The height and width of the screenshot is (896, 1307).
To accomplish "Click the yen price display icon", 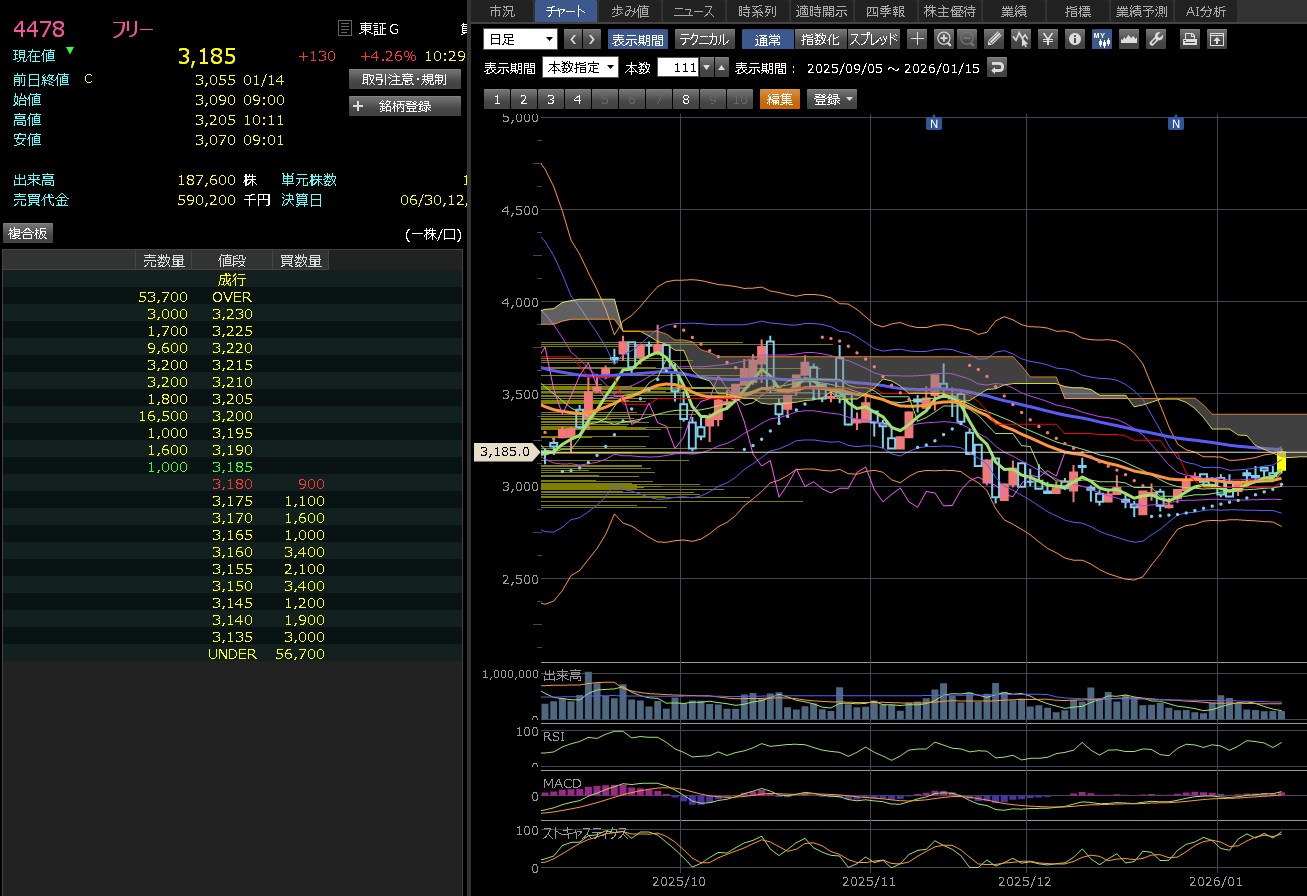I will (1047, 39).
